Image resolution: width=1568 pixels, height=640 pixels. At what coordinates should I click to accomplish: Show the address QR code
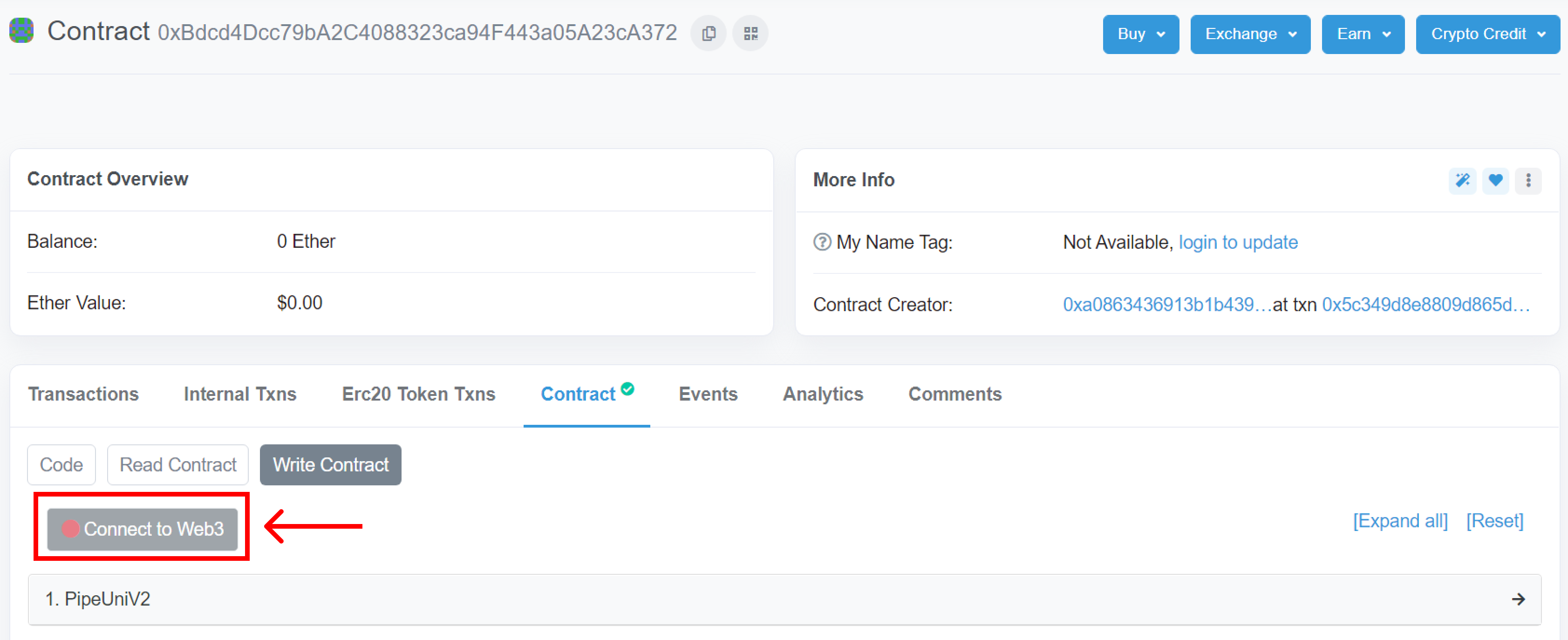point(750,34)
